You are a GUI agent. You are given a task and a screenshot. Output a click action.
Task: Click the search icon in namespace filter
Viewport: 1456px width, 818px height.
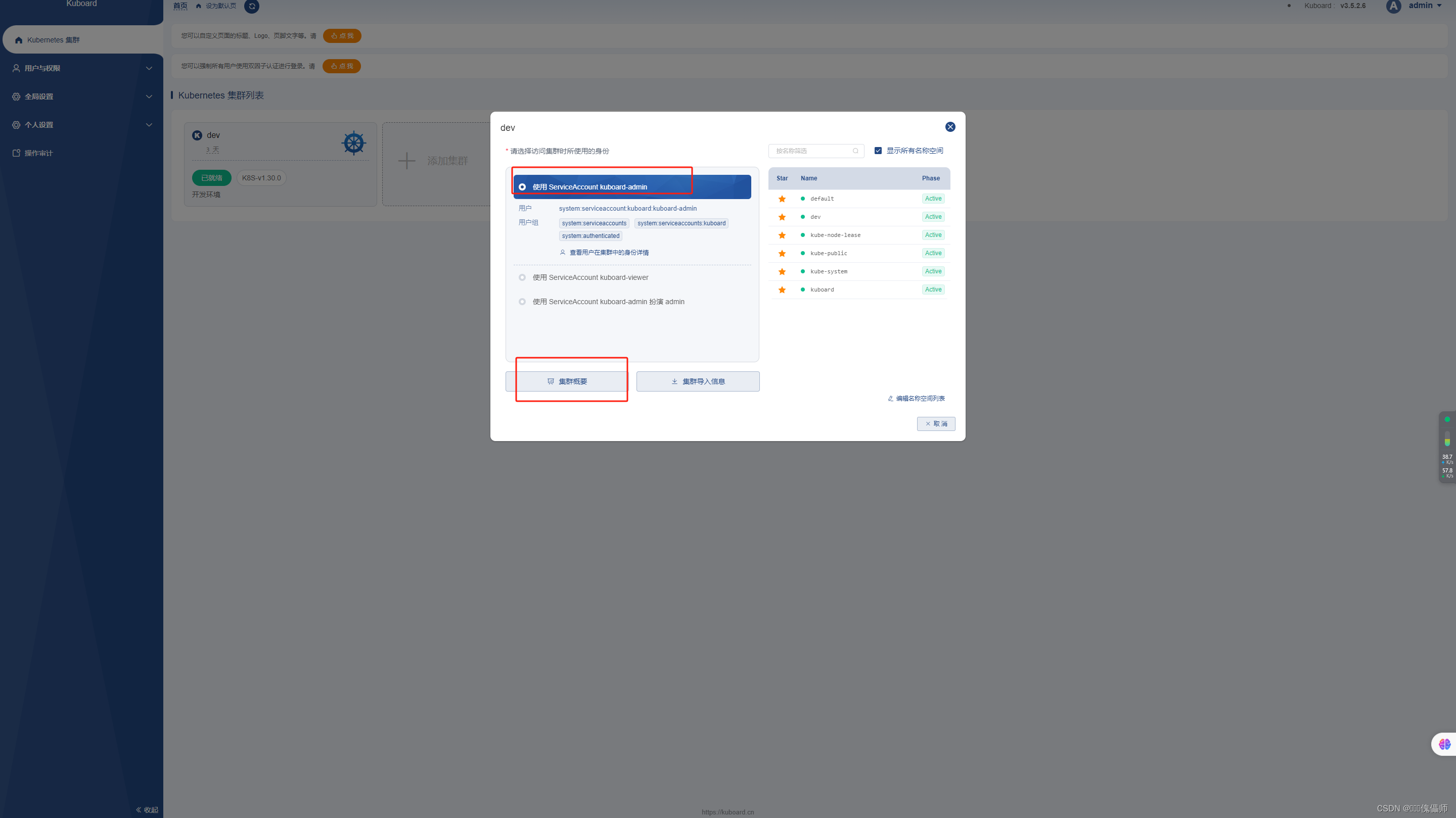coord(855,151)
